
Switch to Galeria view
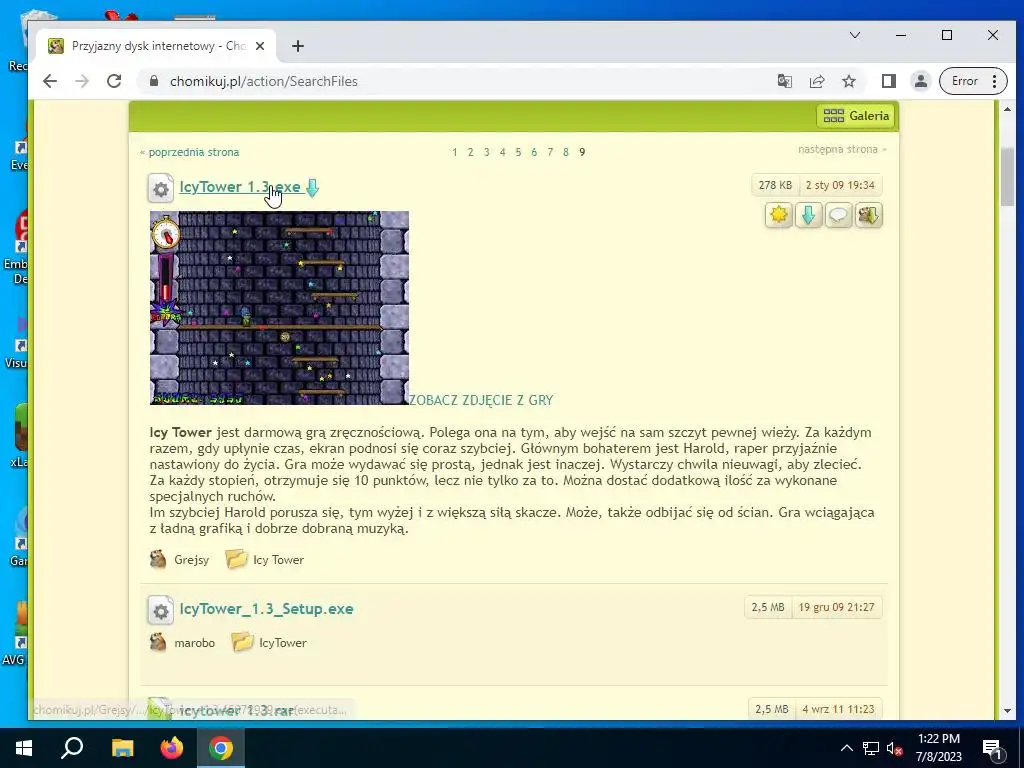pos(856,116)
